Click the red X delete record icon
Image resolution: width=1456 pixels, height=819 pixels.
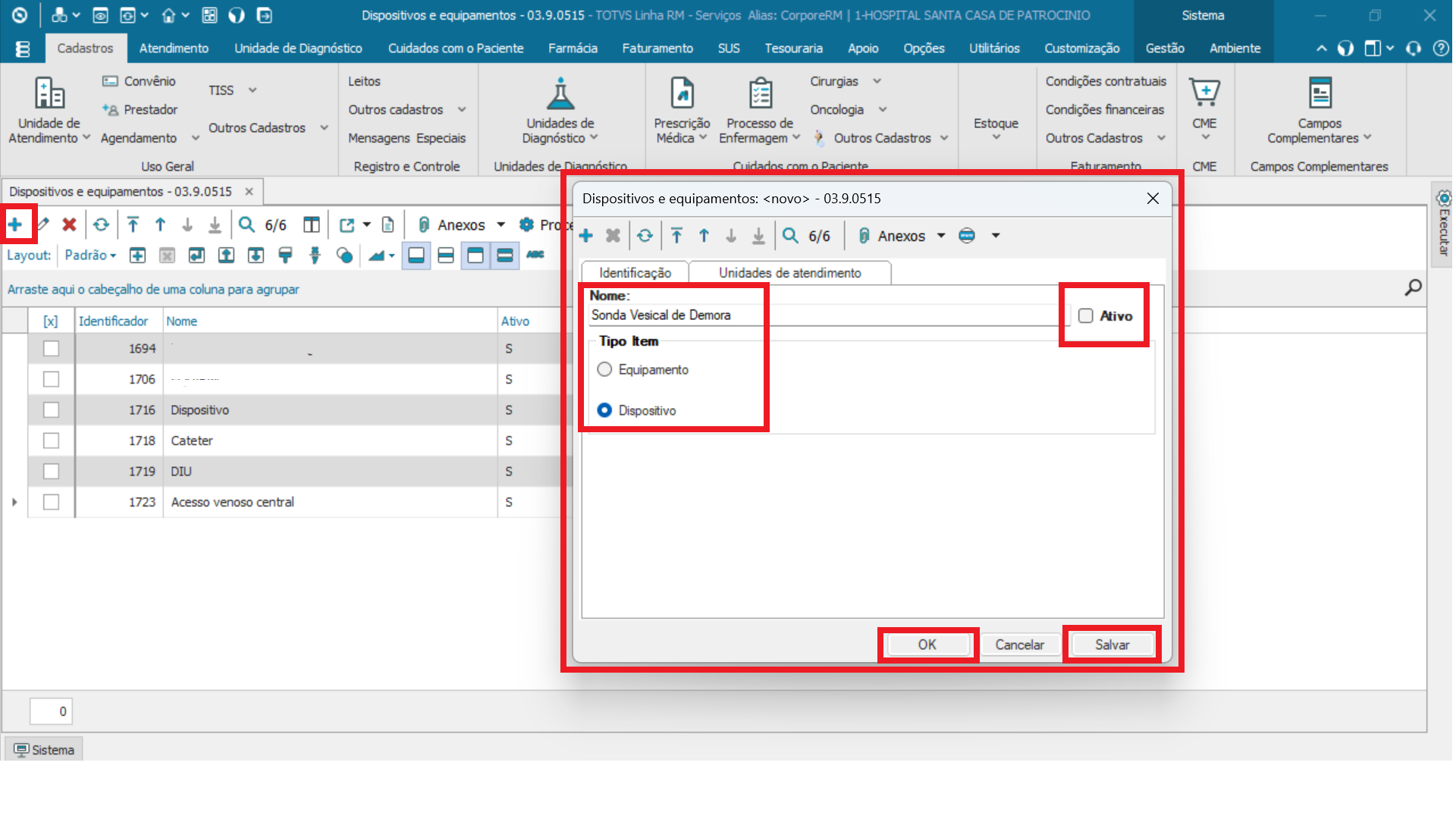coord(69,224)
